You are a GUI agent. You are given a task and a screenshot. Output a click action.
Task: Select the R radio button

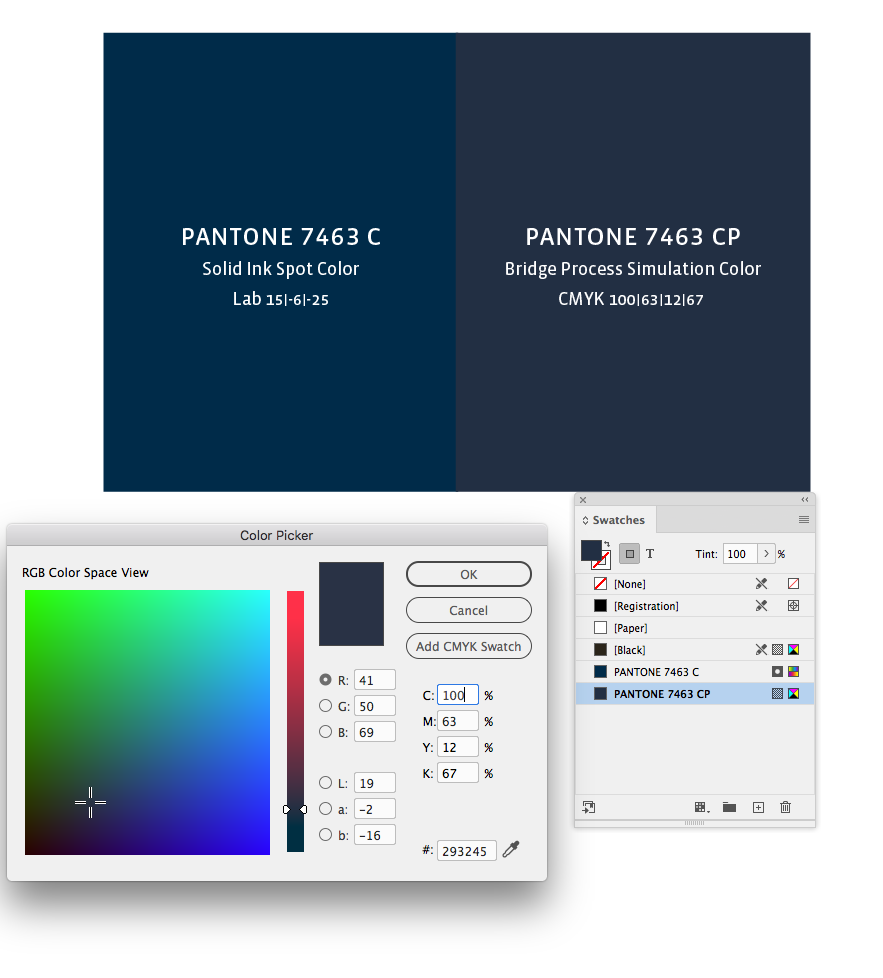325,680
